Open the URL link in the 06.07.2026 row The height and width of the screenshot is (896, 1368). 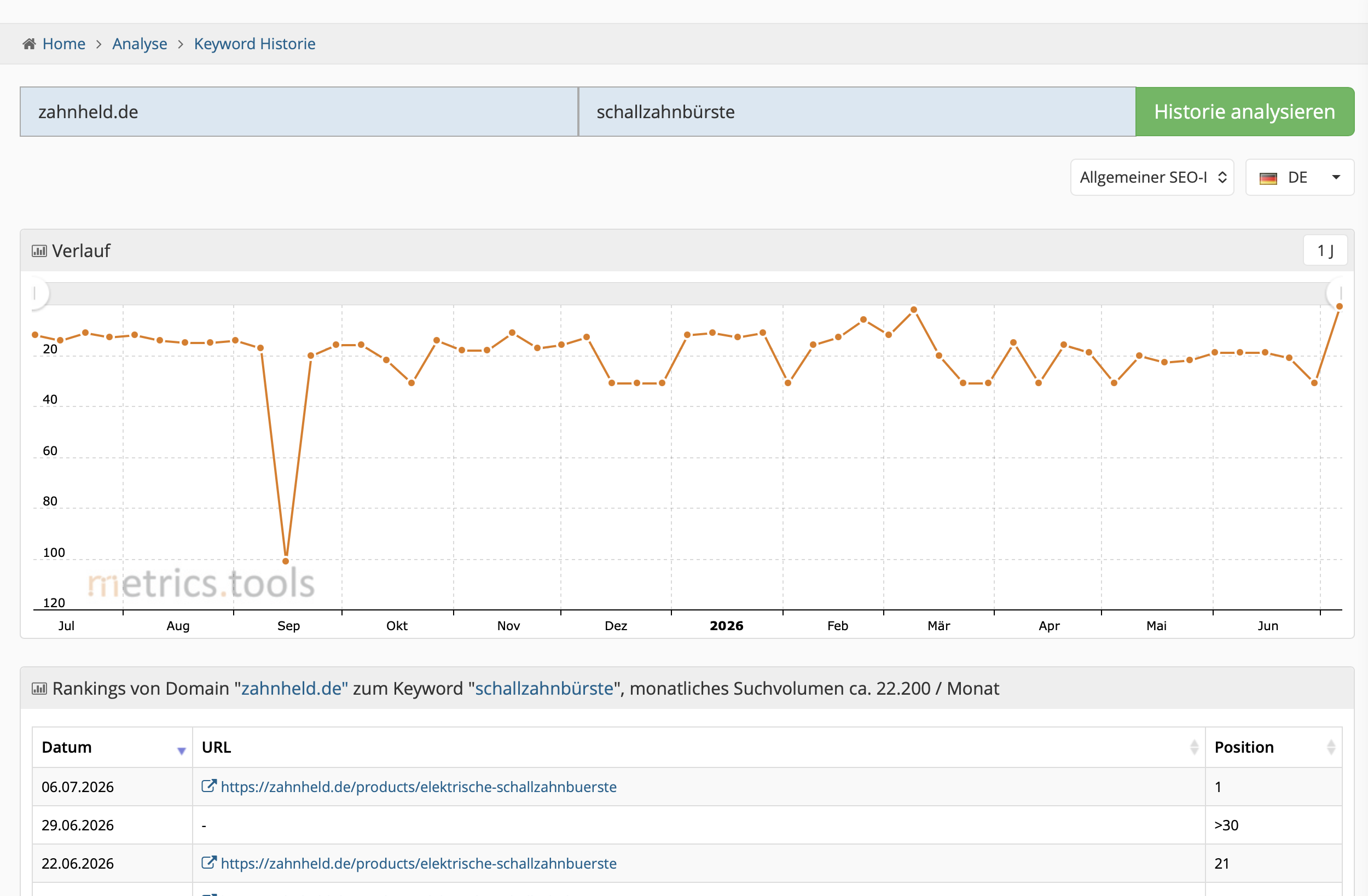[x=419, y=786]
